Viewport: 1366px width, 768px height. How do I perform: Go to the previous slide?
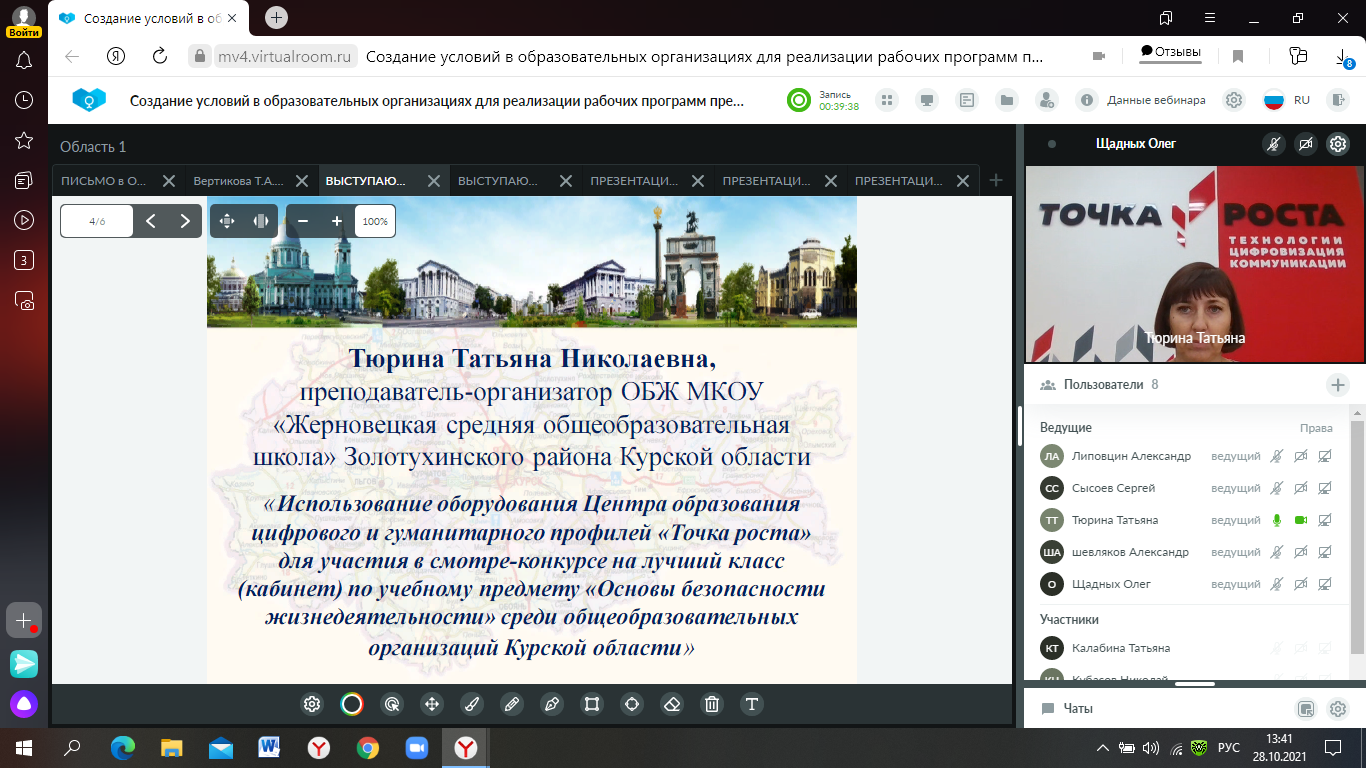click(x=150, y=221)
